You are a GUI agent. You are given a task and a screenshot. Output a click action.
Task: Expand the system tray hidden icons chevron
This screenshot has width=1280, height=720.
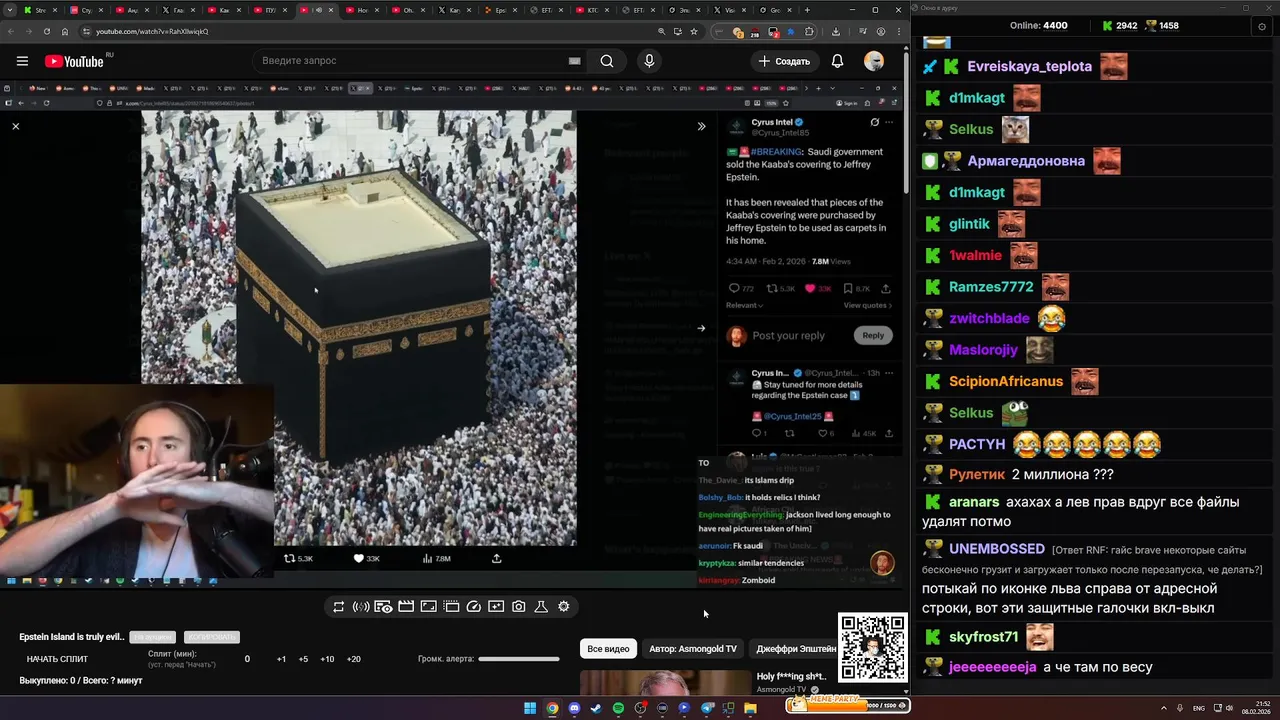[1163, 709]
